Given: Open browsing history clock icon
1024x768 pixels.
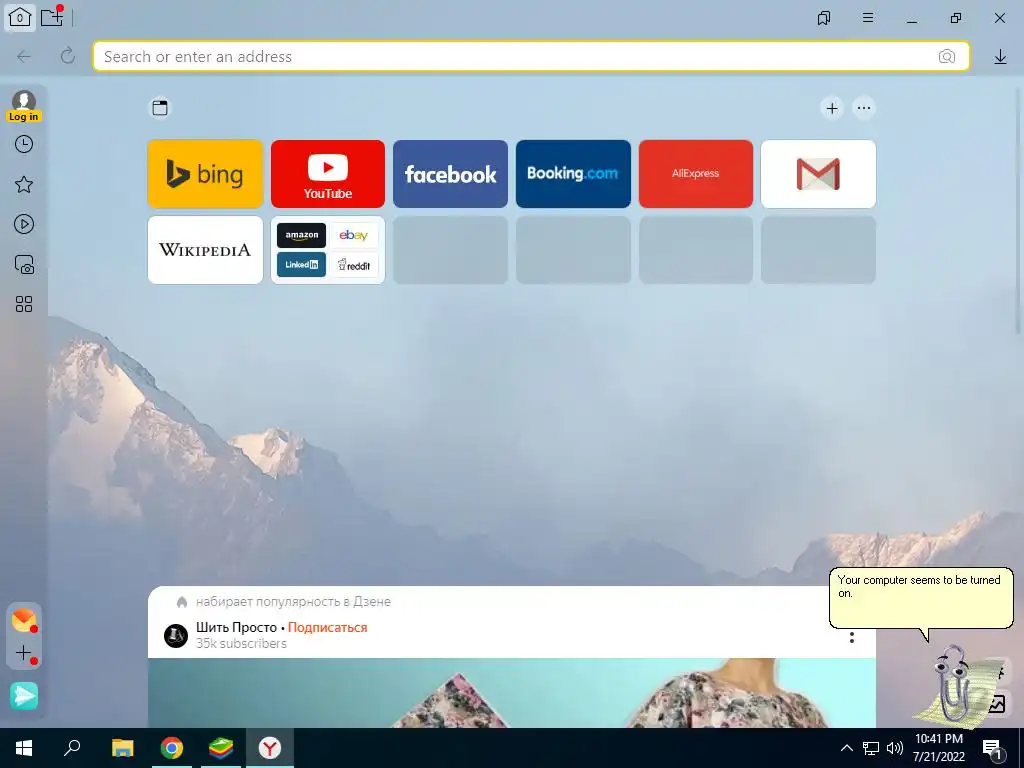Looking at the screenshot, I should [24, 144].
